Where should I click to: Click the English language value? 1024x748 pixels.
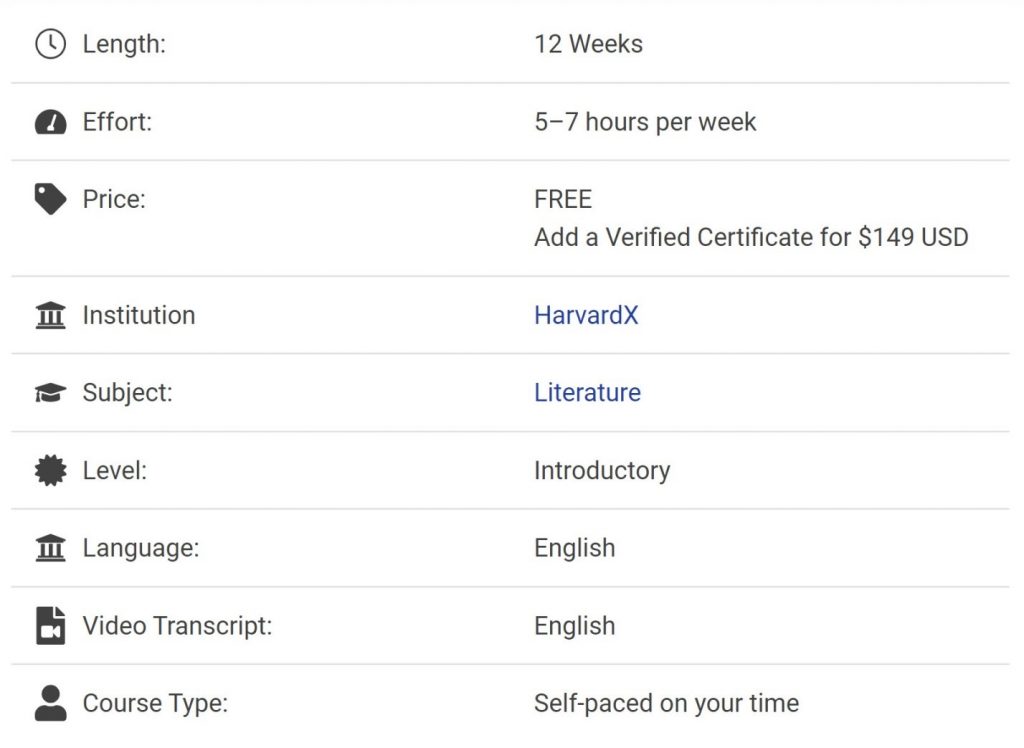coord(575,548)
